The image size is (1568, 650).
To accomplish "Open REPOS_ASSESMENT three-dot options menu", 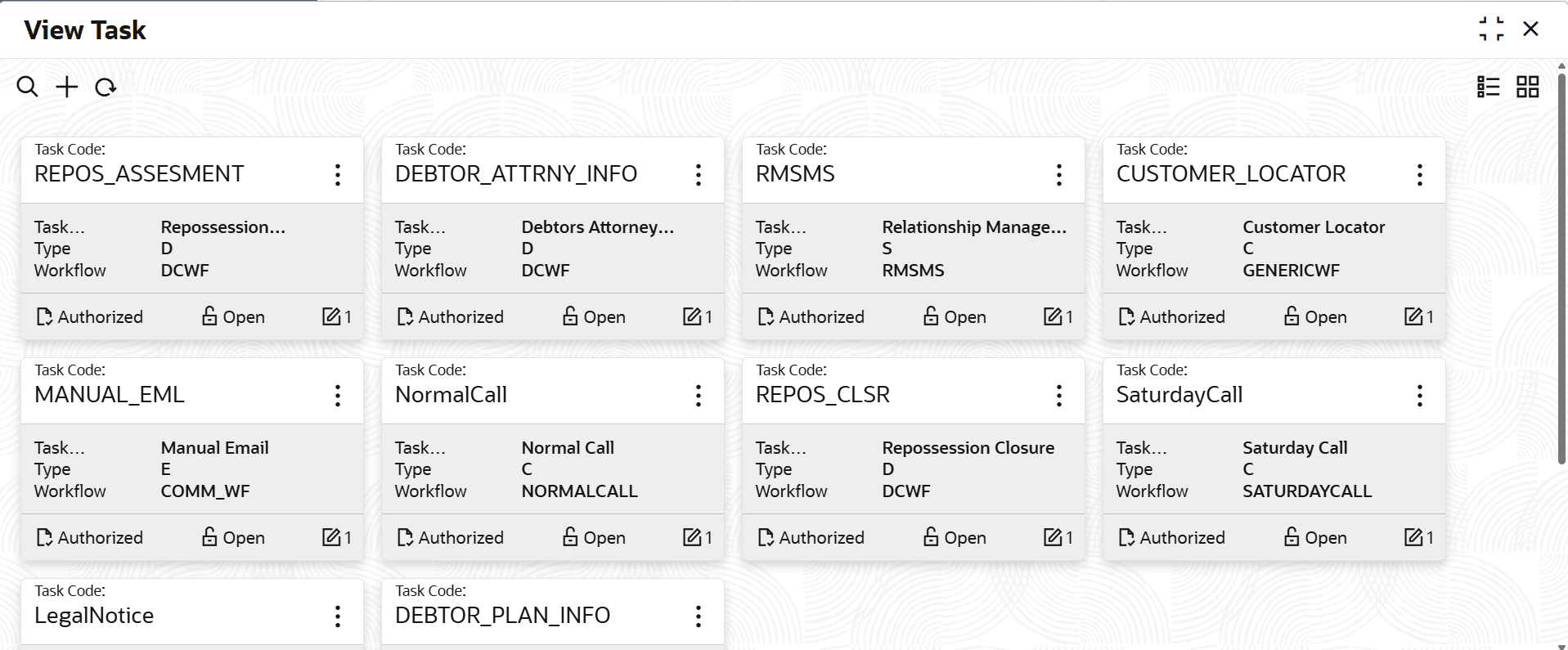I will 338,174.
